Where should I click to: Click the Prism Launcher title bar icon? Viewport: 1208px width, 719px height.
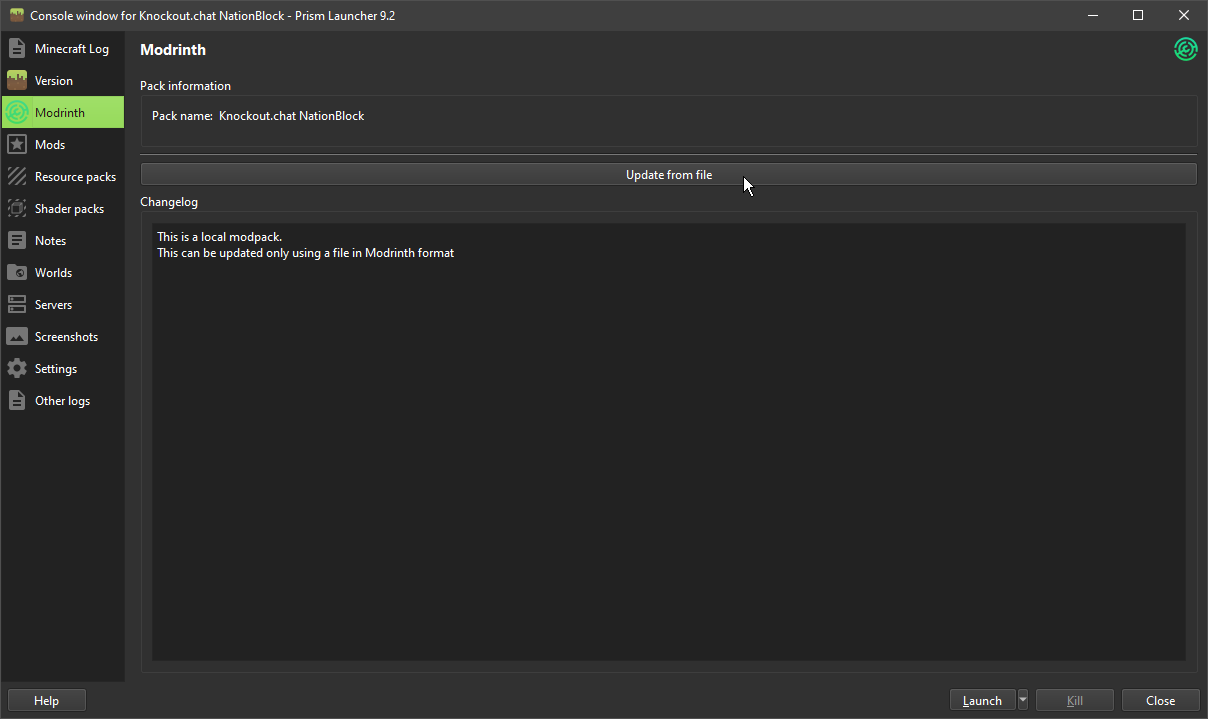tap(16, 15)
